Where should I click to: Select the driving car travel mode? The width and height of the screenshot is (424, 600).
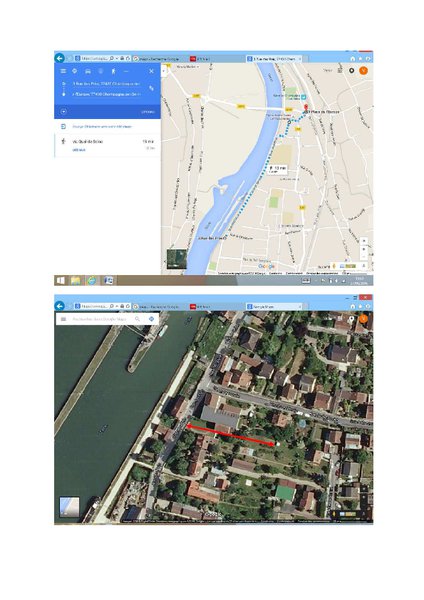coord(88,71)
